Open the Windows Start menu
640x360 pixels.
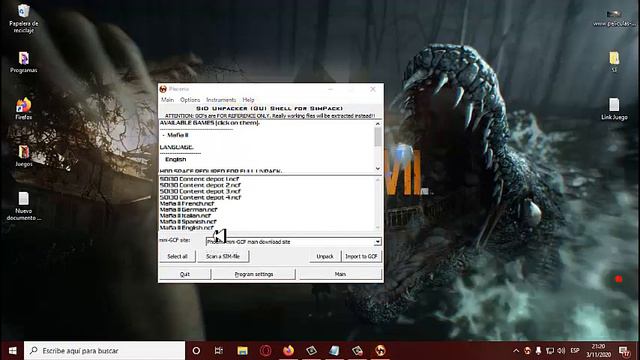pos(12,351)
